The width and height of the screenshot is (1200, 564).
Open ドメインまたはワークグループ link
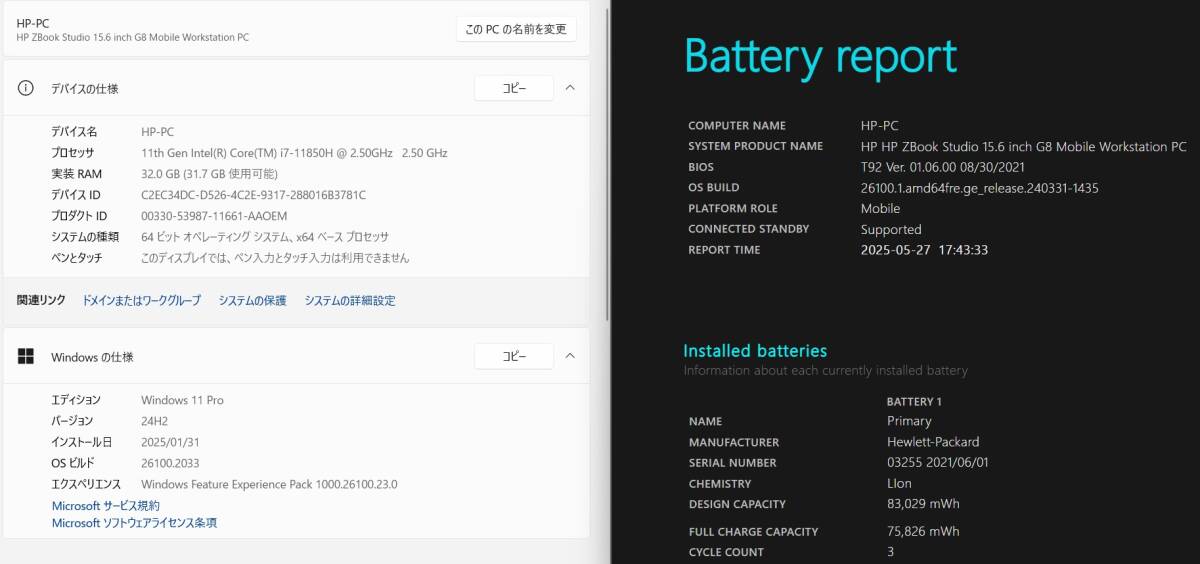pyautogui.click(x=141, y=300)
